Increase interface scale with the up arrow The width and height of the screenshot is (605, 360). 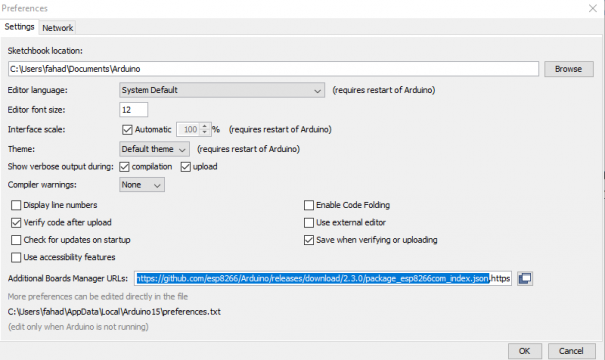click(x=205, y=126)
